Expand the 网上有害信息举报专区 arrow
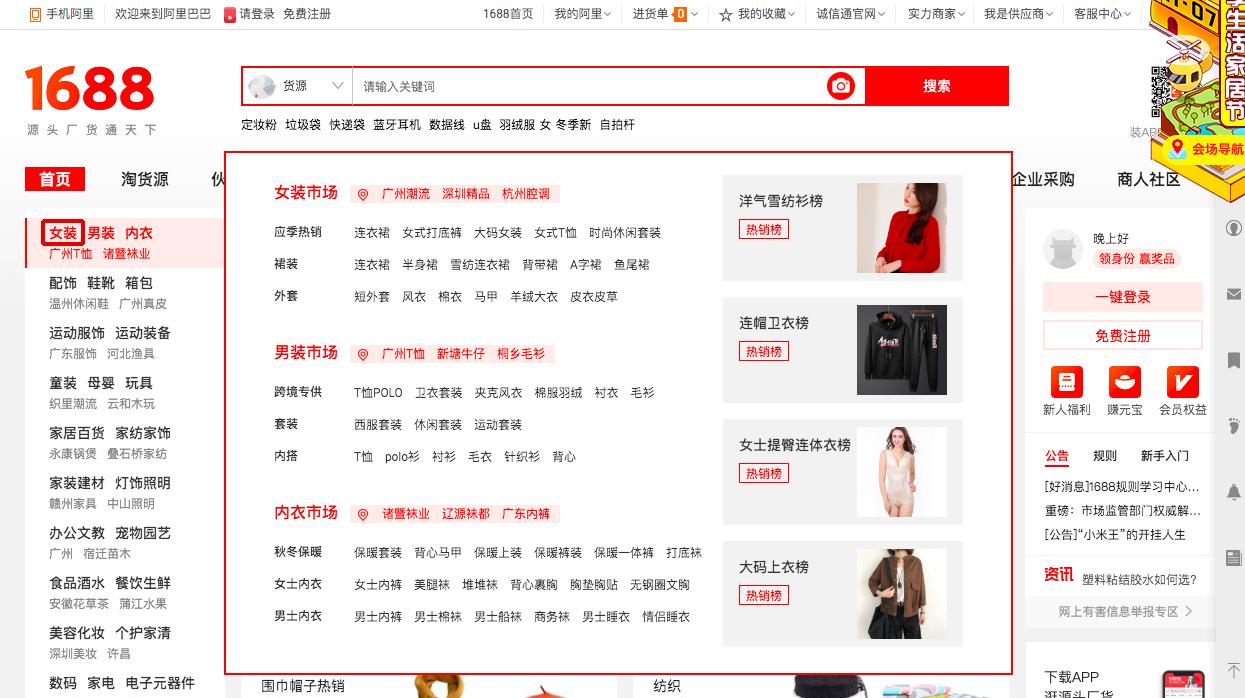This screenshot has height=698, width=1245. [x=1188, y=611]
